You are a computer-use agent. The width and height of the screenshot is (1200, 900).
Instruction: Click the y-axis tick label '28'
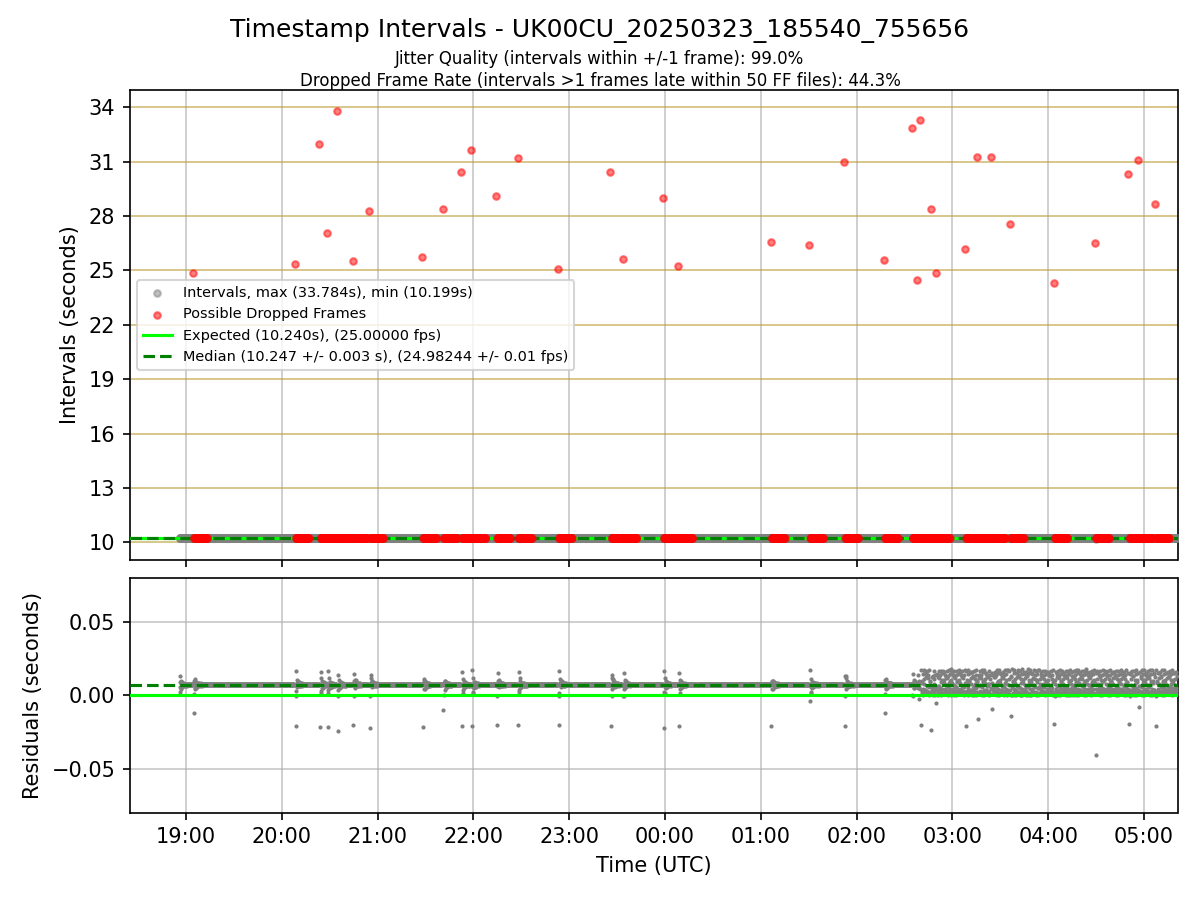[x=103, y=216]
